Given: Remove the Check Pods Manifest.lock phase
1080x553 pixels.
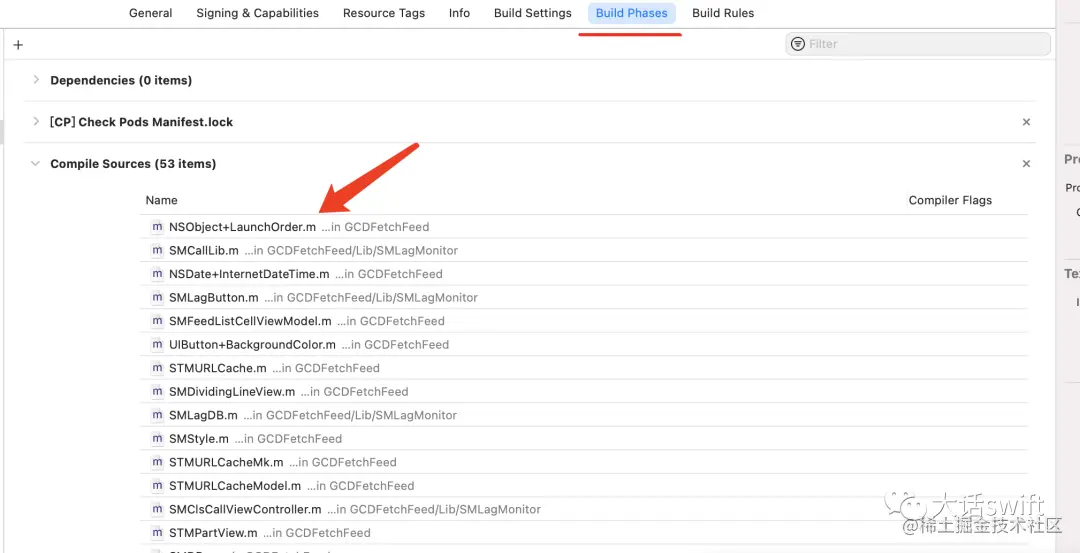Looking at the screenshot, I should click(1026, 122).
